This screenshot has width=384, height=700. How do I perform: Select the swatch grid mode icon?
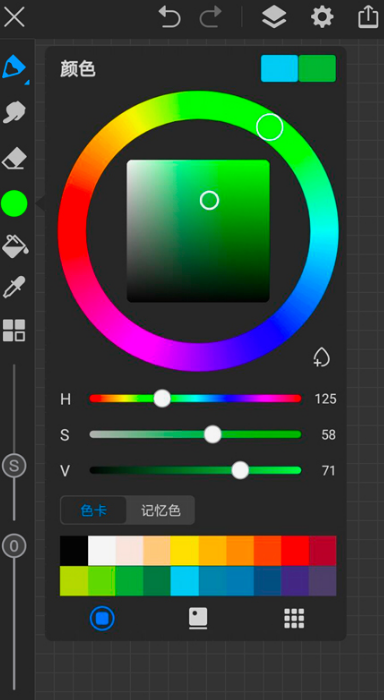point(294,618)
